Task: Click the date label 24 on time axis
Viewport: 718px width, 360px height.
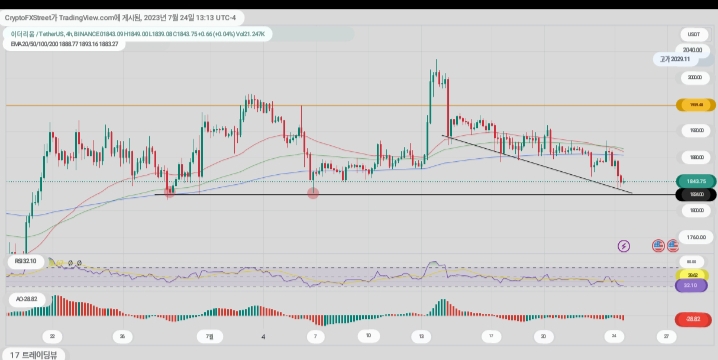Action: click(614, 336)
